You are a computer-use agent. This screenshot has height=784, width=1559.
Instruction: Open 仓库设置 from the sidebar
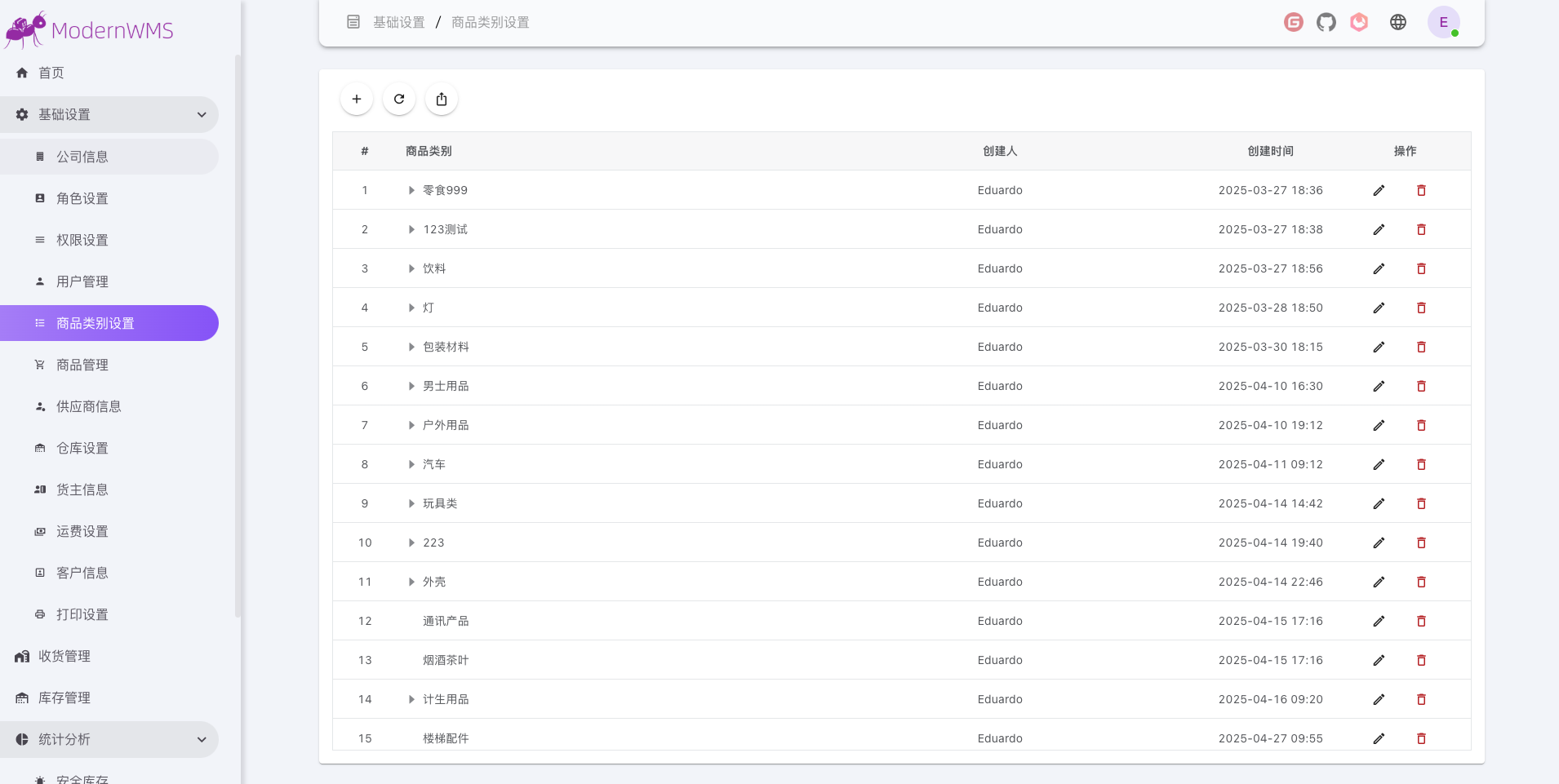[x=81, y=448]
